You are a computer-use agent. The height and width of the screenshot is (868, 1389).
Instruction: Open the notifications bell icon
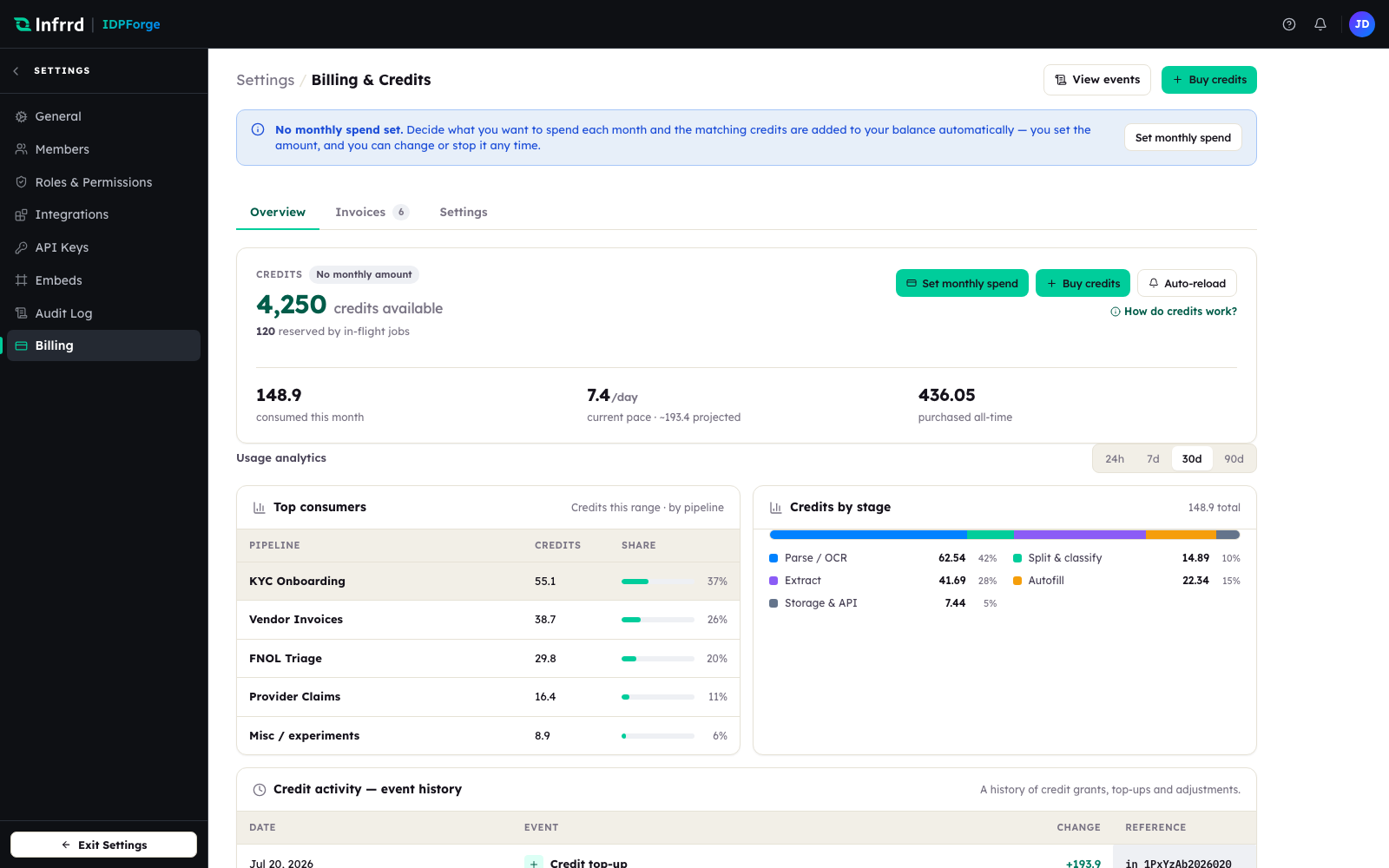click(x=1320, y=24)
